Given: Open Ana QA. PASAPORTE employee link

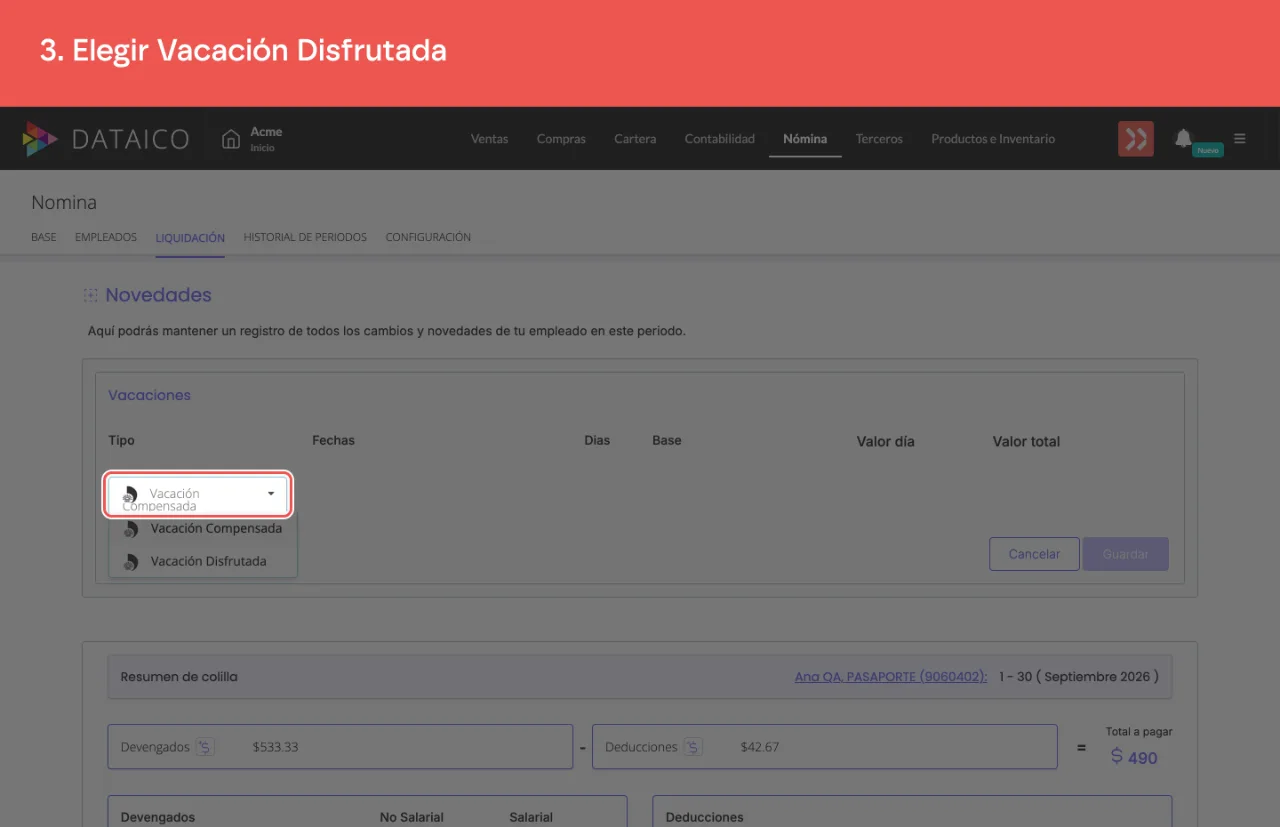Looking at the screenshot, I should [891, 677].
